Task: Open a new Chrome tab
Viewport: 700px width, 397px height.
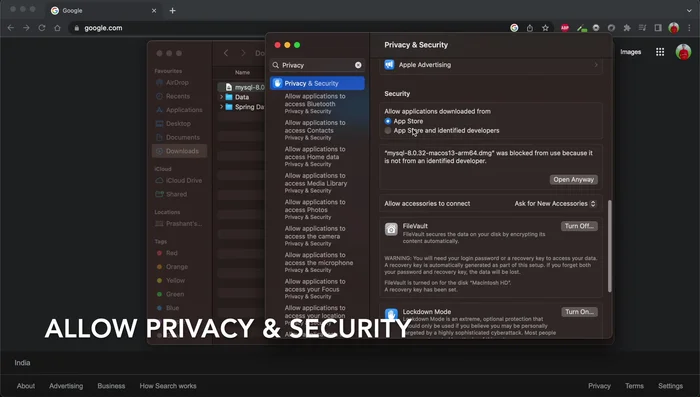Action: [x=172, y=10]
